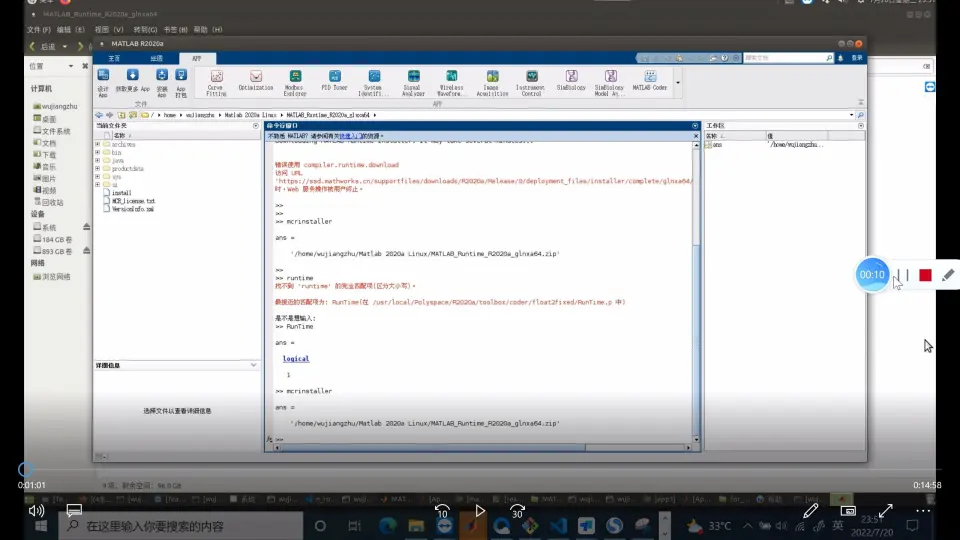Click browse for folder icon
This screenshot has width=960, height=540.
(133, 115)
